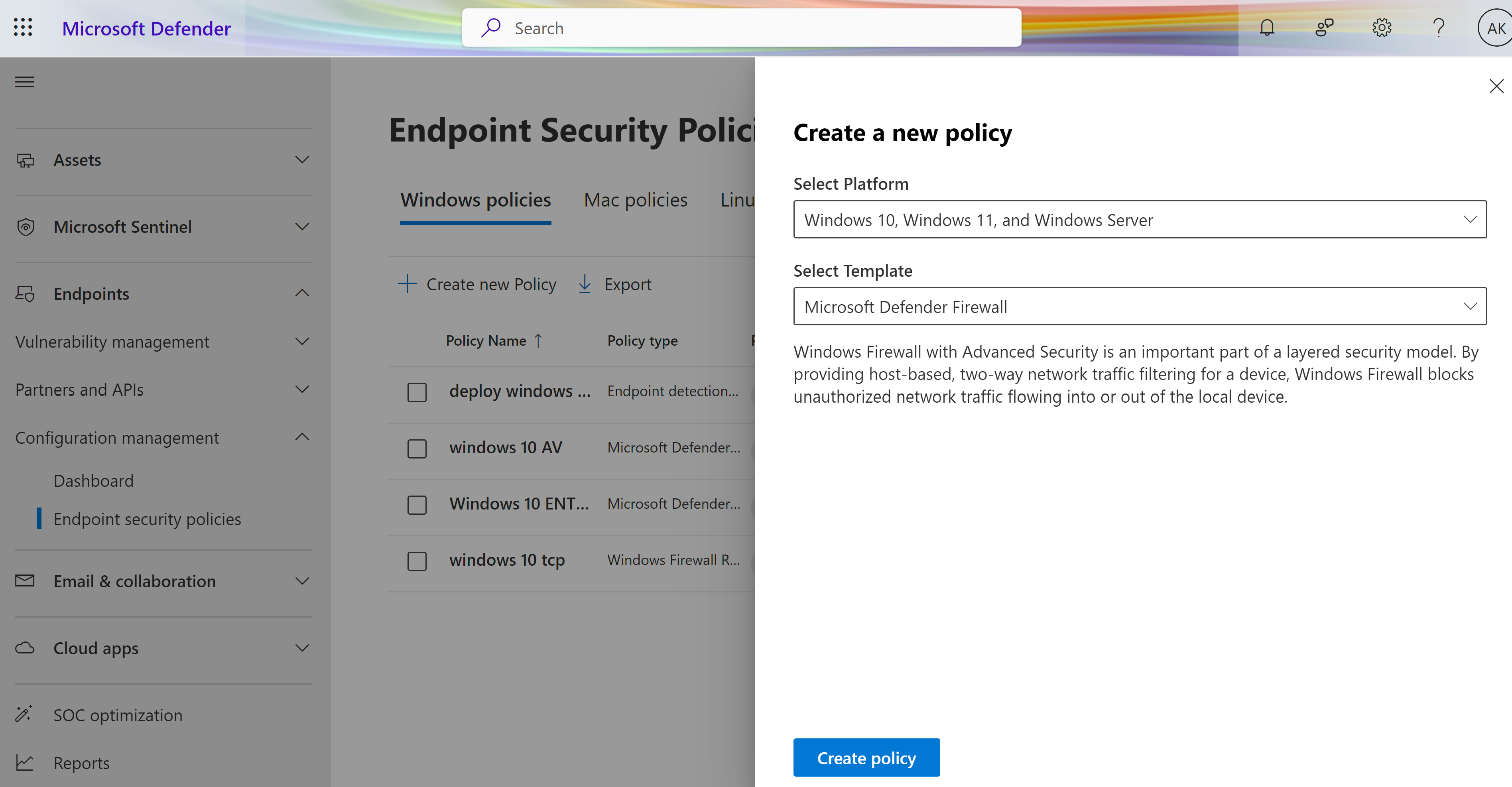1512x787 pixels.
Task: Click the Create policy button
Action: (866, 757)
